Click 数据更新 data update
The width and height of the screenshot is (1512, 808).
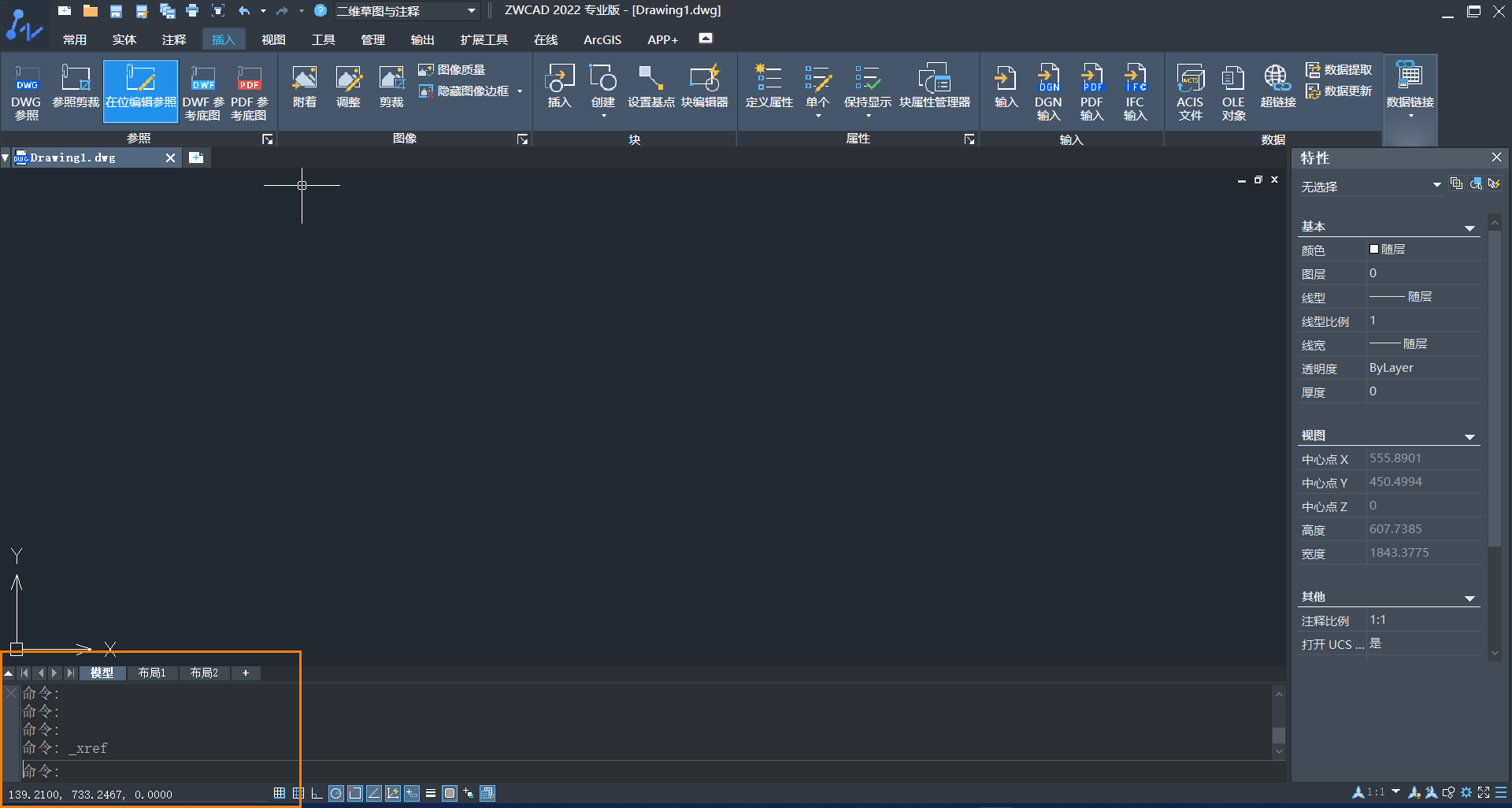[x=1339, y=91]
